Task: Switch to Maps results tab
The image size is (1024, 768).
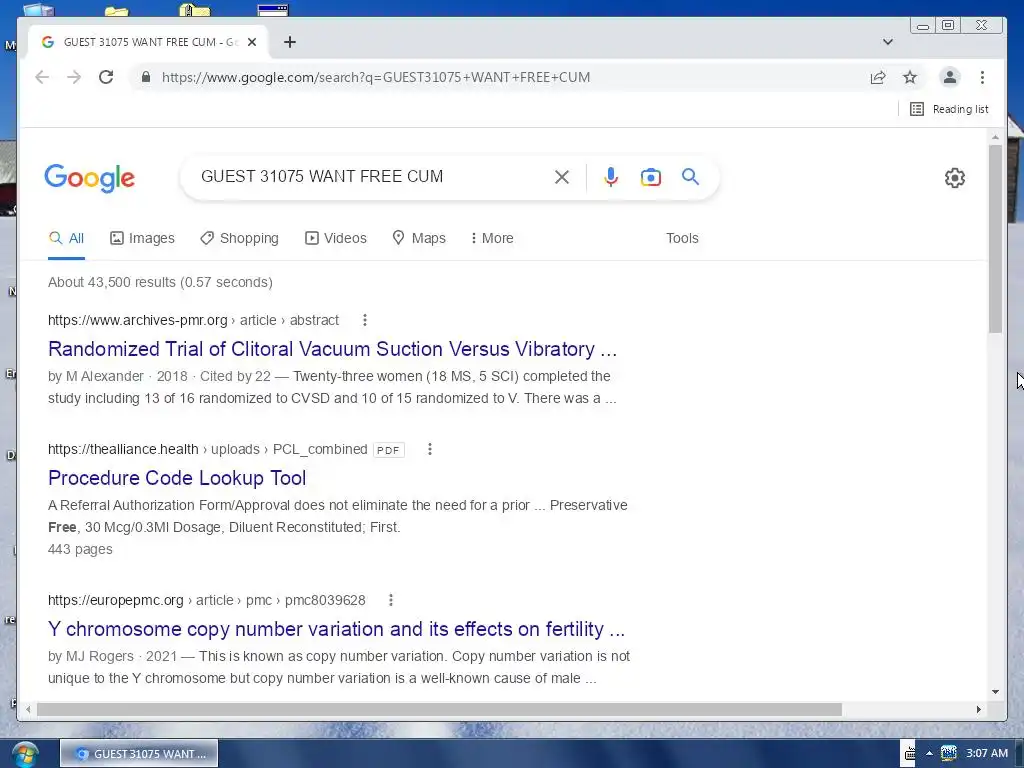Action: pos(419,238)
